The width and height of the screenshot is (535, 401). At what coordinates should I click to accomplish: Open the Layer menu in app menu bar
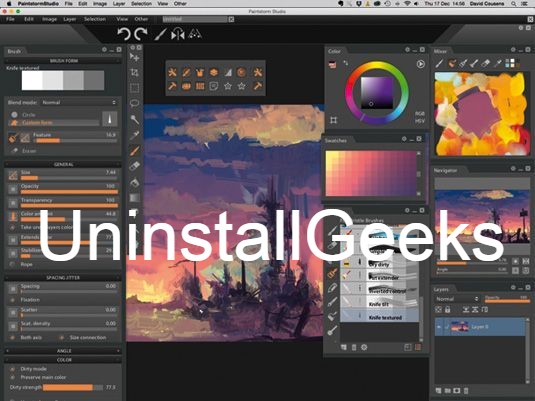pyautogui.click(x=70, y=19)
